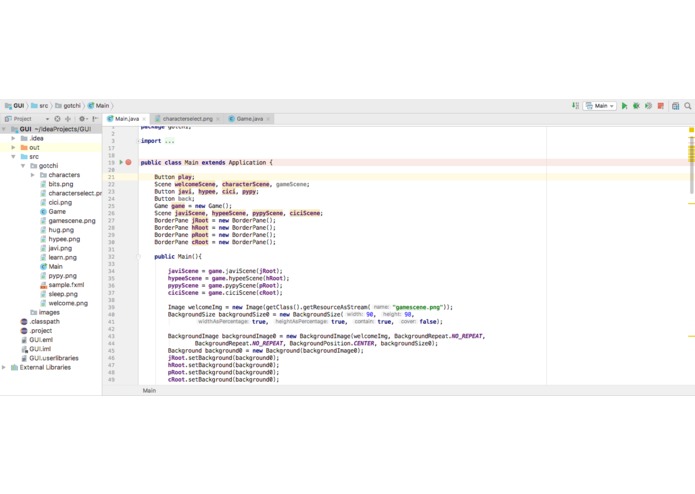
Task: Click the Build project icon with green arrow
Action: (x=575, y=105)
